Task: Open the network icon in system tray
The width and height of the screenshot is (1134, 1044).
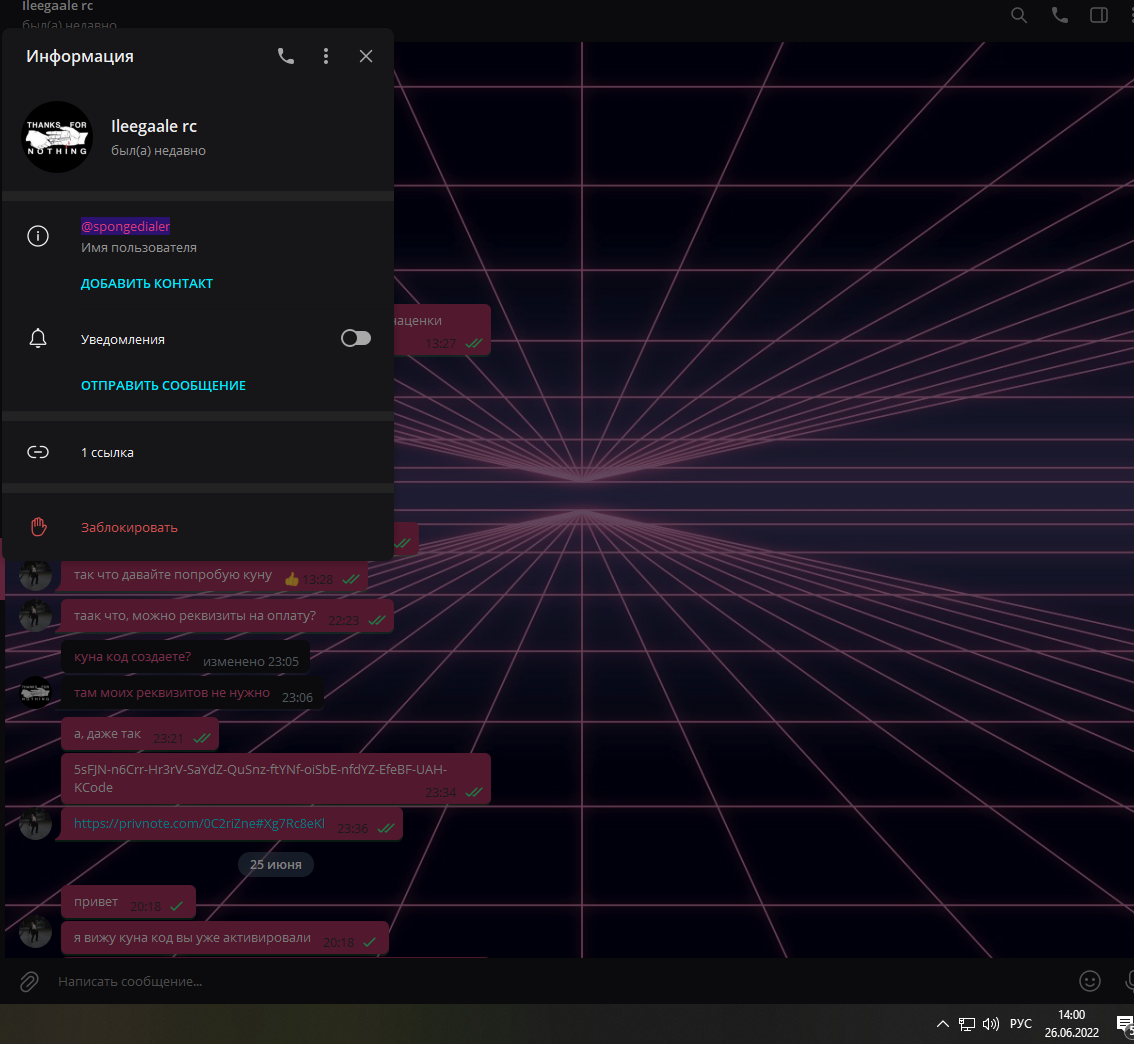Action: tap(966, 1024)
